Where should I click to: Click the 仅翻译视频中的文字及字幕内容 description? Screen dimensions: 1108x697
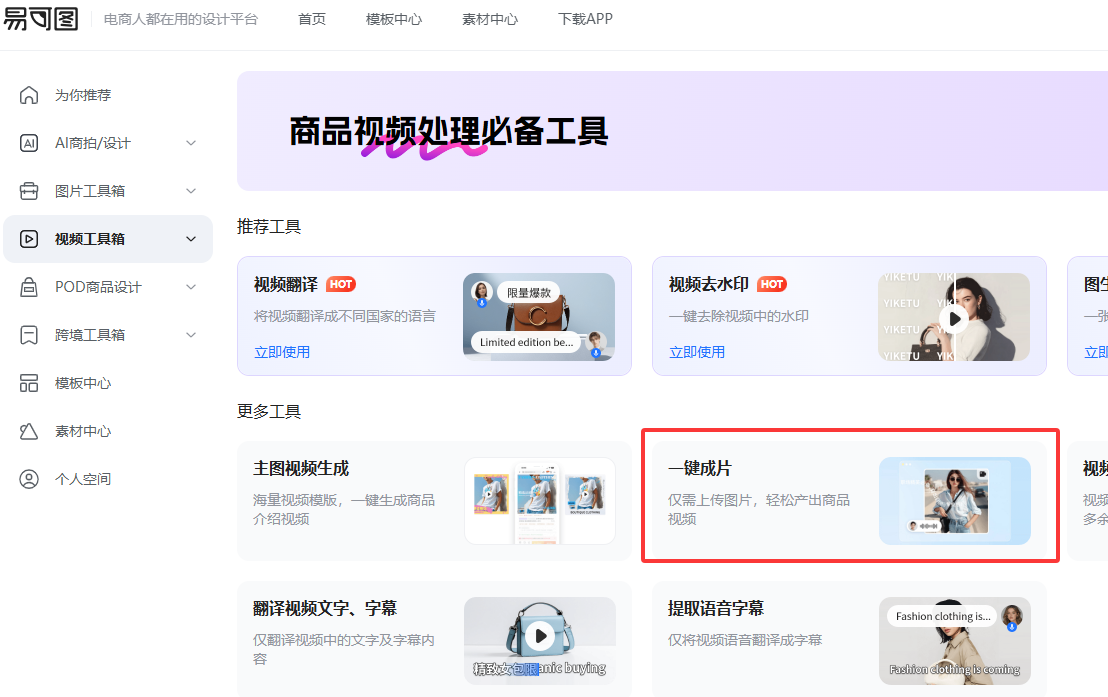[x=344, y=649]
